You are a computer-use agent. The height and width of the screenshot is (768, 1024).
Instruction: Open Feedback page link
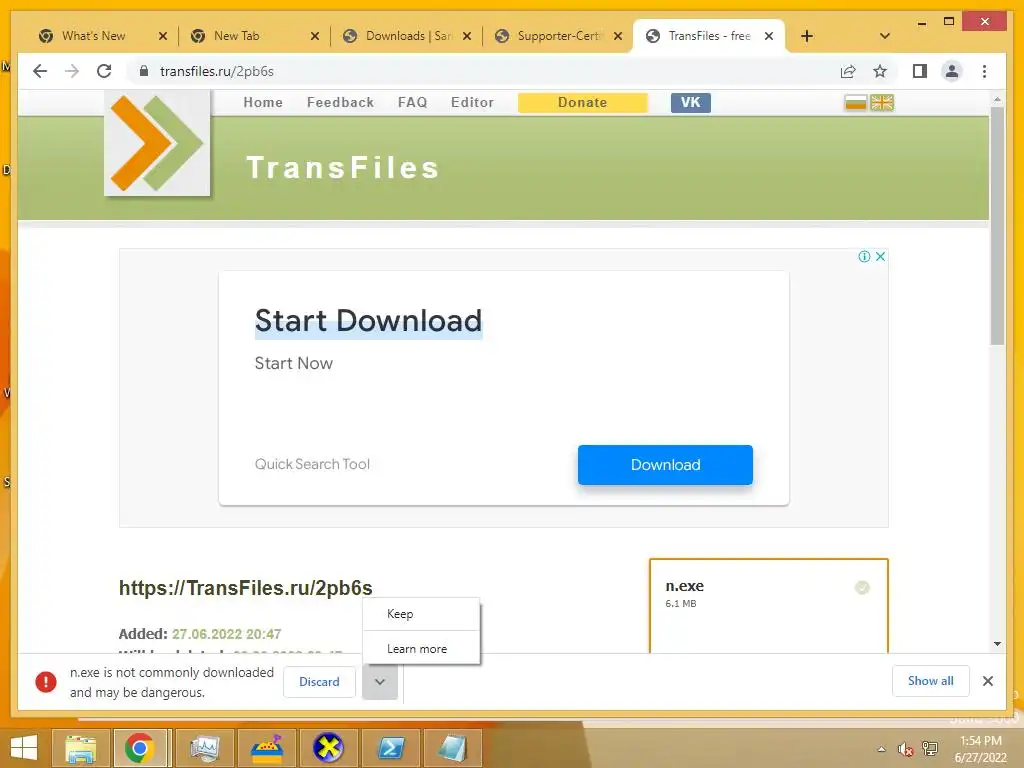340,103
